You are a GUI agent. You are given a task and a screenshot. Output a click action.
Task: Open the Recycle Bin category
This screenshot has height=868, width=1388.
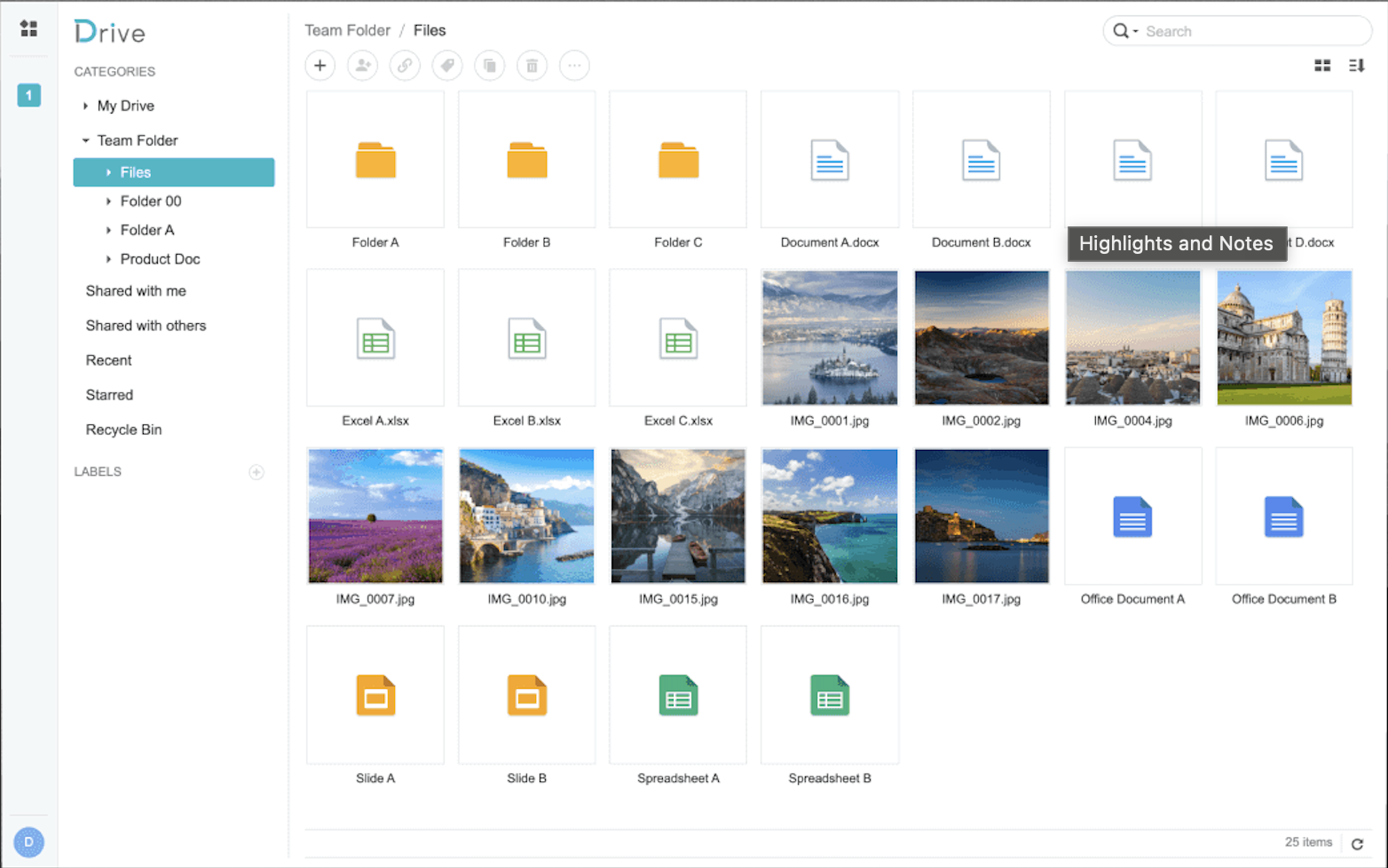pyautogui.click(x=123, y=430)
